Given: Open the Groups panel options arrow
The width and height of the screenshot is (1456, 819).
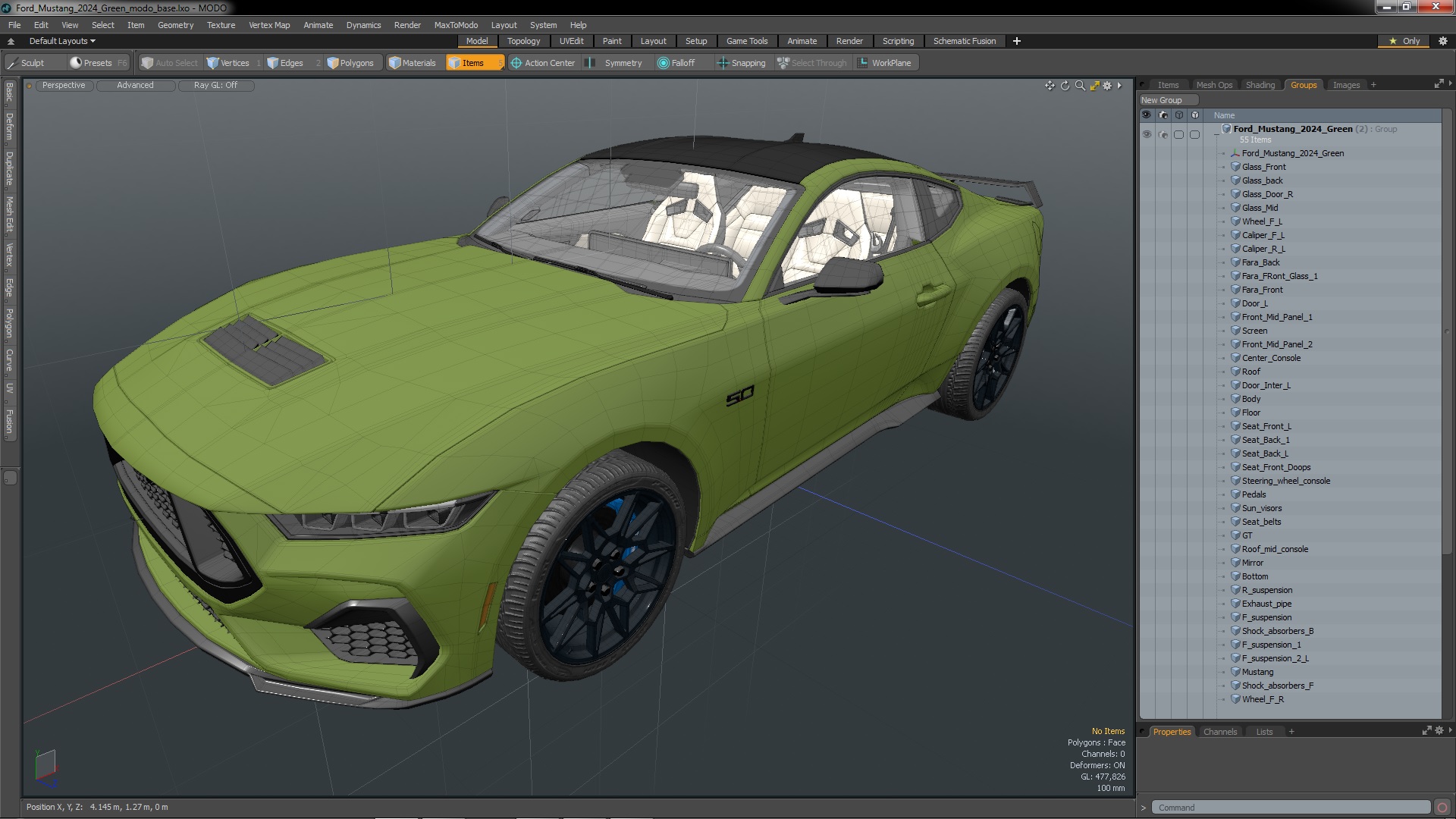Looking at the screenshot, I should [x=1450, y=83].
